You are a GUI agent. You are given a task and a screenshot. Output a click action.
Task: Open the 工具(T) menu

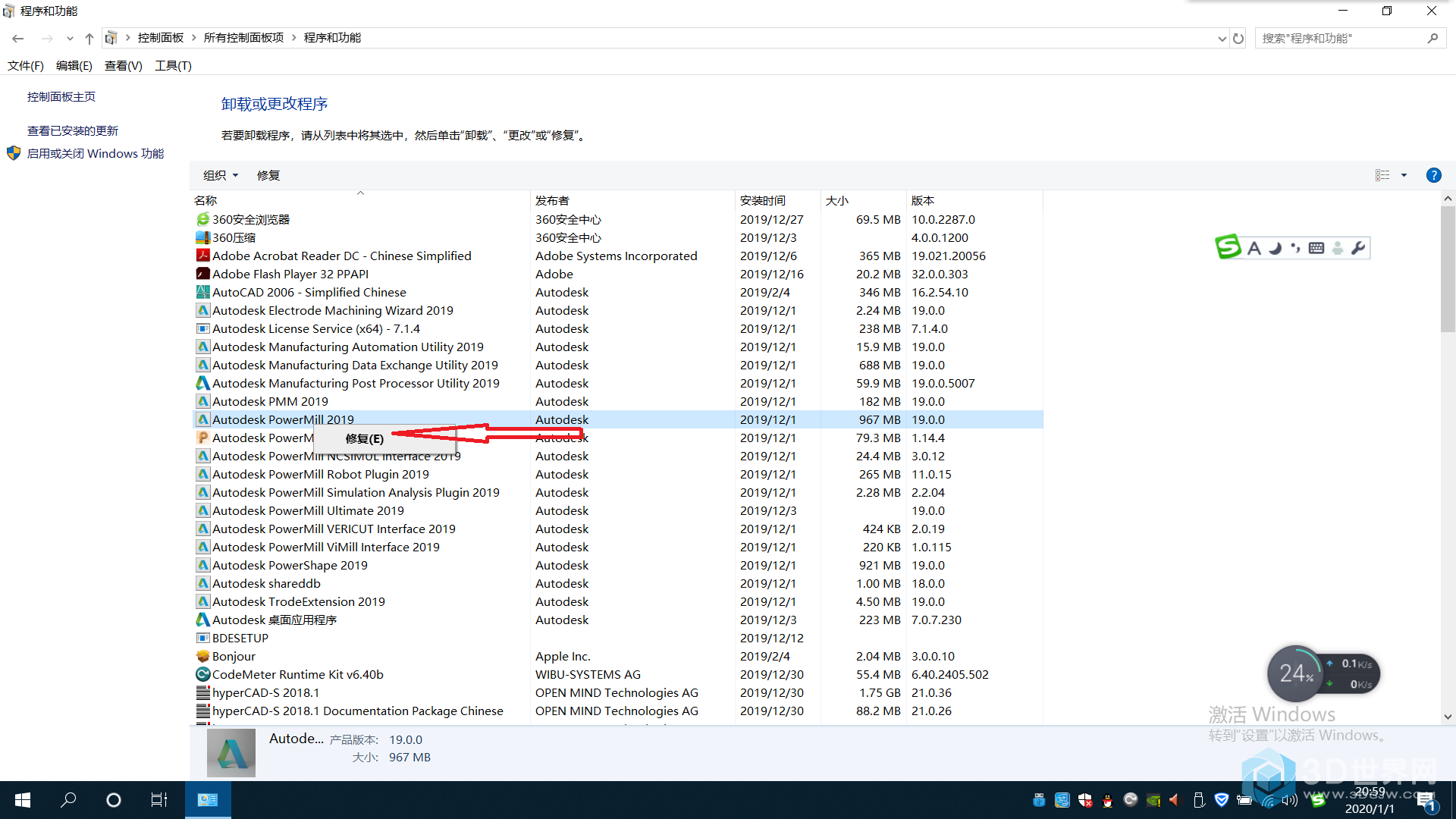173,66
